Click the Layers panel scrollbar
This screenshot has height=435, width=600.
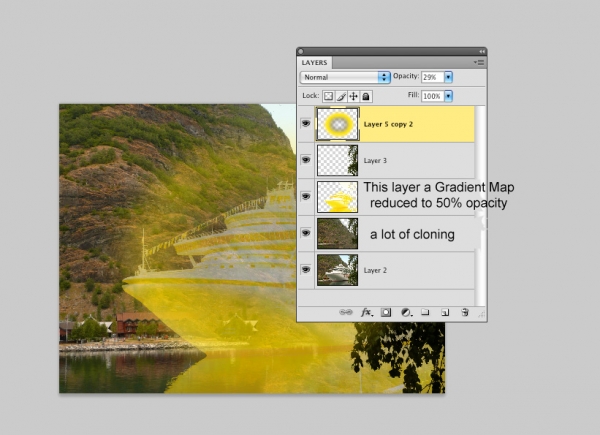pos(481,206)
